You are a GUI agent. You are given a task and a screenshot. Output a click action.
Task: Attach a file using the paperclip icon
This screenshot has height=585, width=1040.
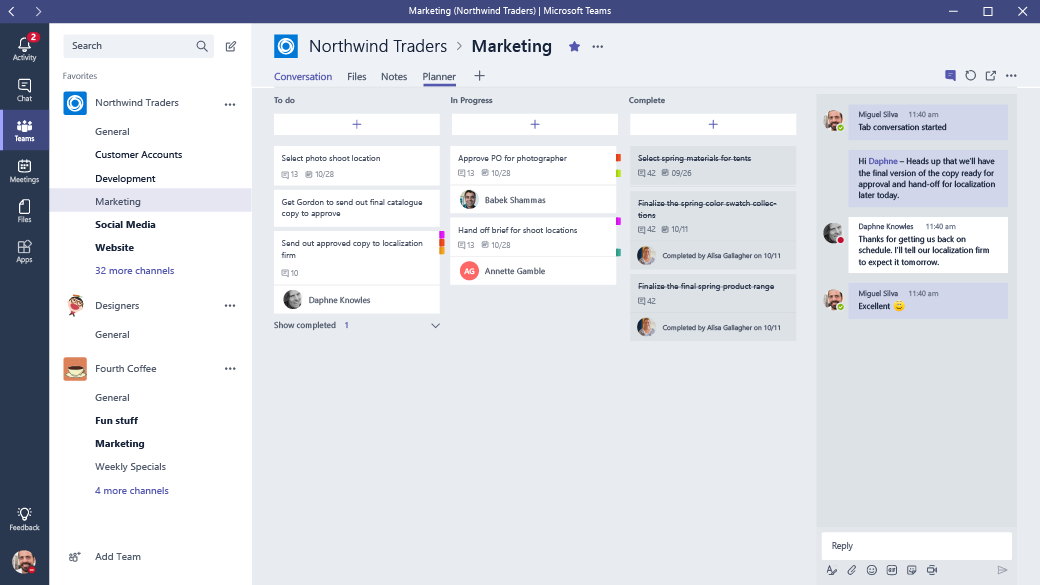pos(852,570)
